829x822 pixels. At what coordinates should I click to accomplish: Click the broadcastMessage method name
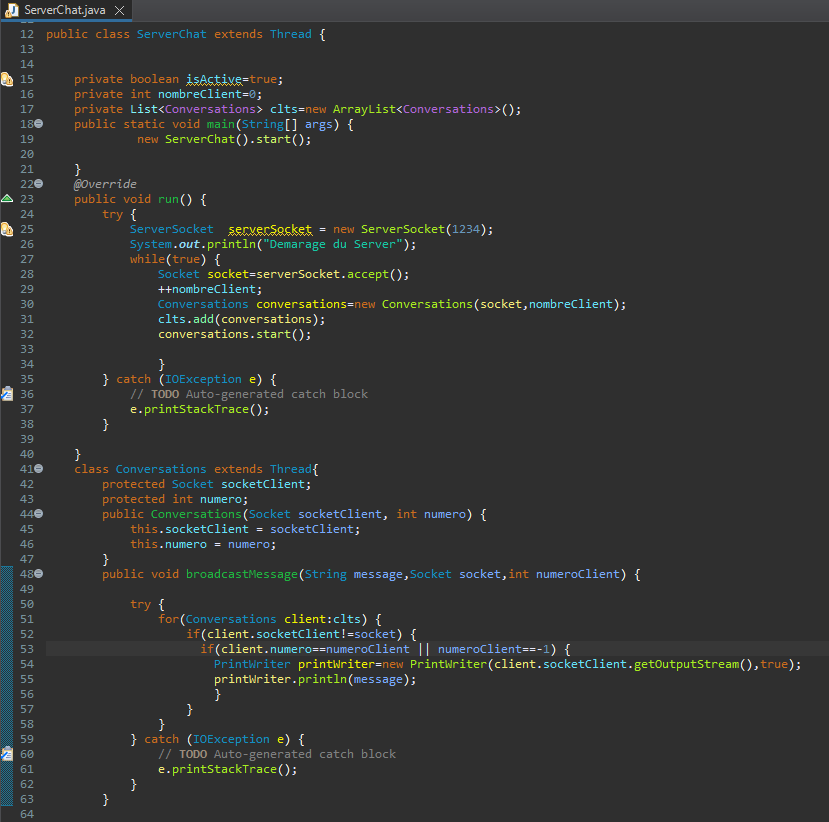[242, 574]
